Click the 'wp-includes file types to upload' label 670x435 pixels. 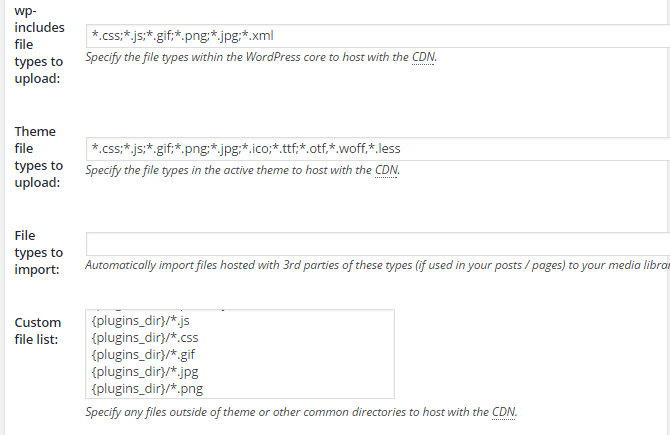[x=39, y=45]
